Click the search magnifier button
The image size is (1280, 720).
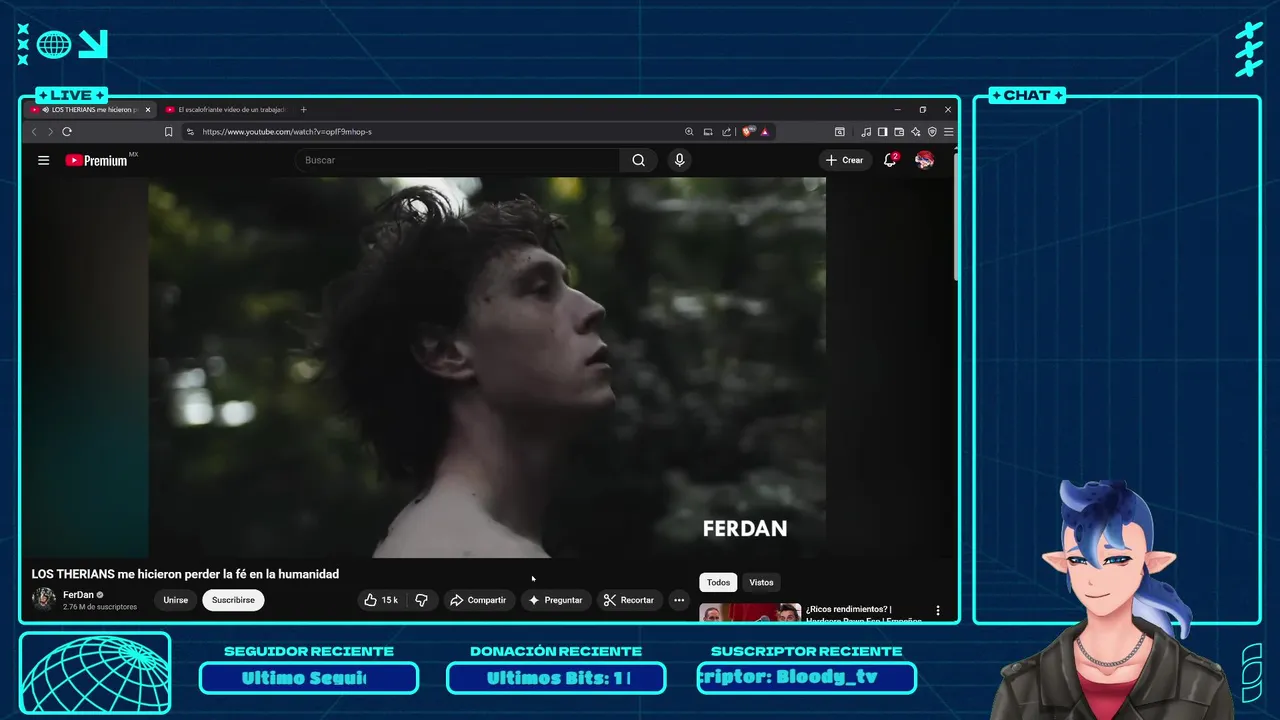point(639,160)
